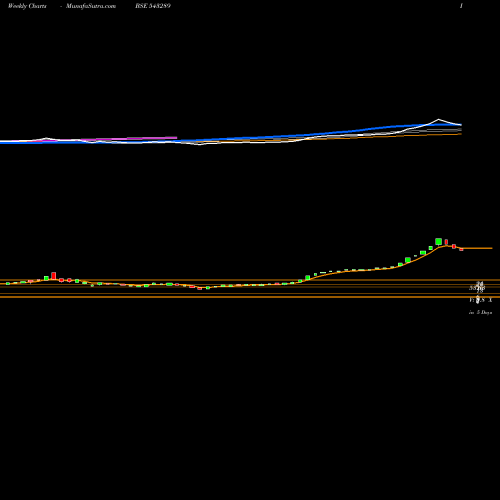Click the 'MunafaSutra.com' label
Viewport: 500px width, 500px height.
tap(91, 6)
